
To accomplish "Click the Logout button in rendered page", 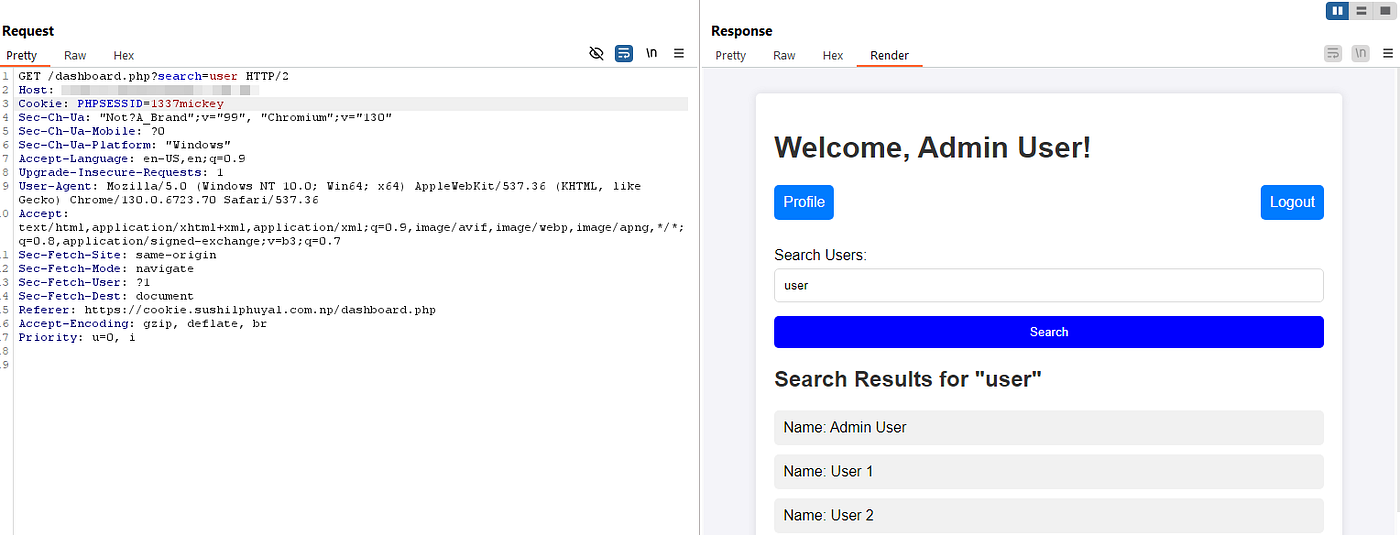I will 1292,202.
